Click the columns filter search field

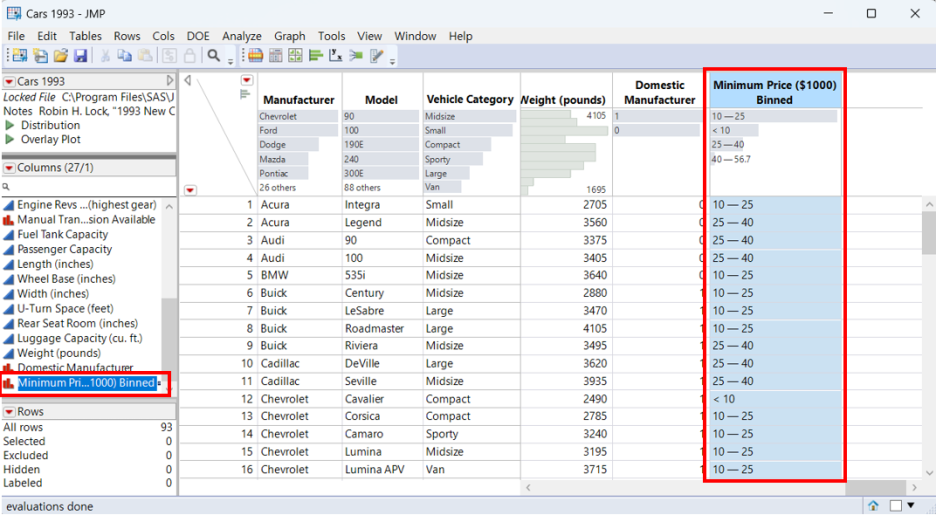(x=90, y=187)
